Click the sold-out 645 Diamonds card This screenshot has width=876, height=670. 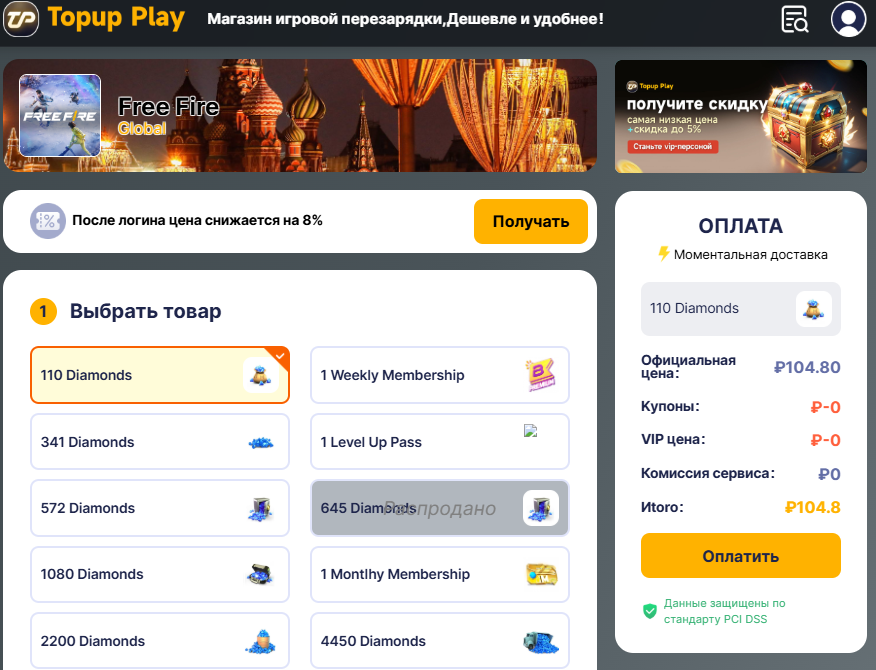point(440,508)
